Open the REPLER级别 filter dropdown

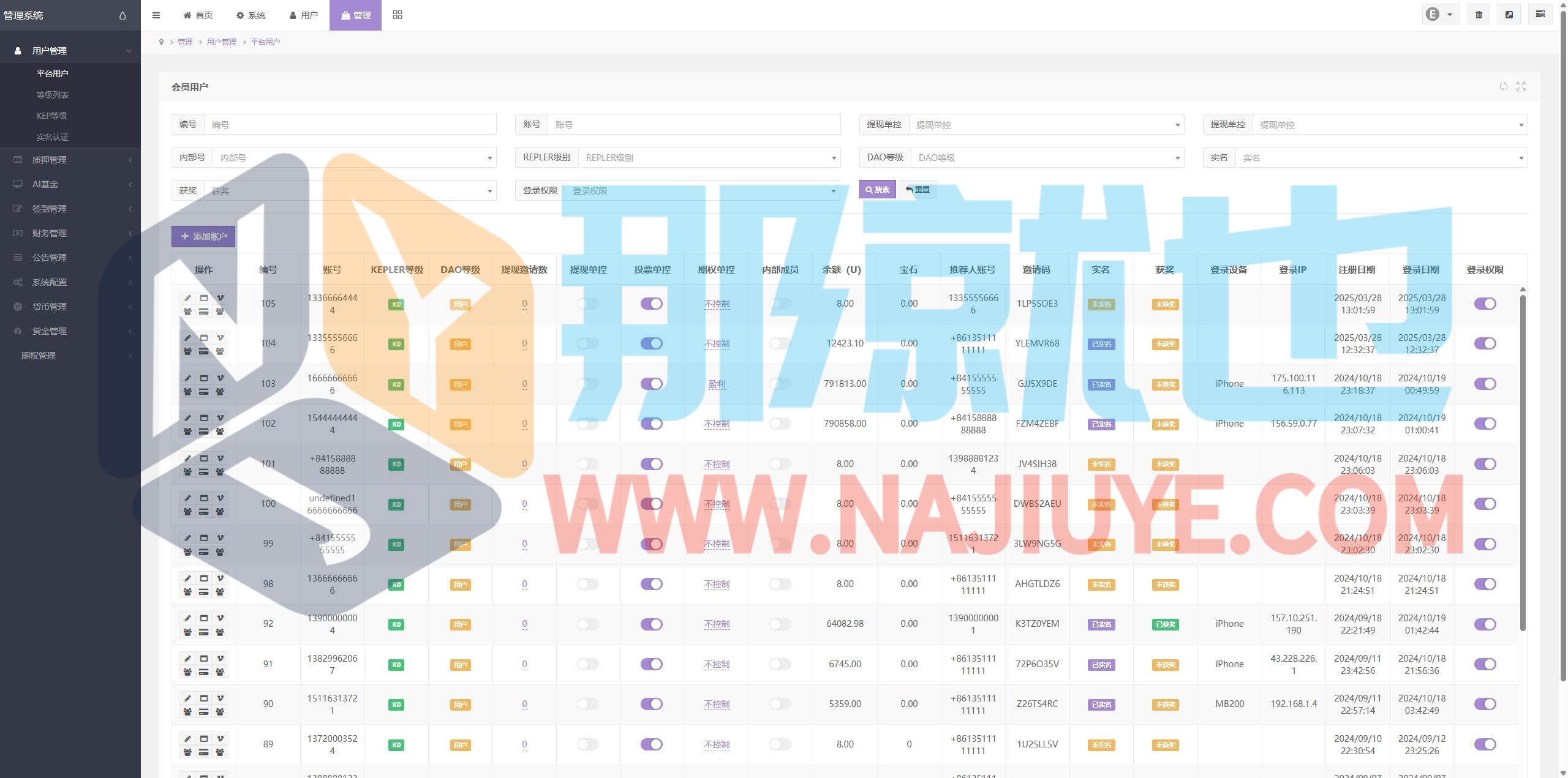click(708, 158)
